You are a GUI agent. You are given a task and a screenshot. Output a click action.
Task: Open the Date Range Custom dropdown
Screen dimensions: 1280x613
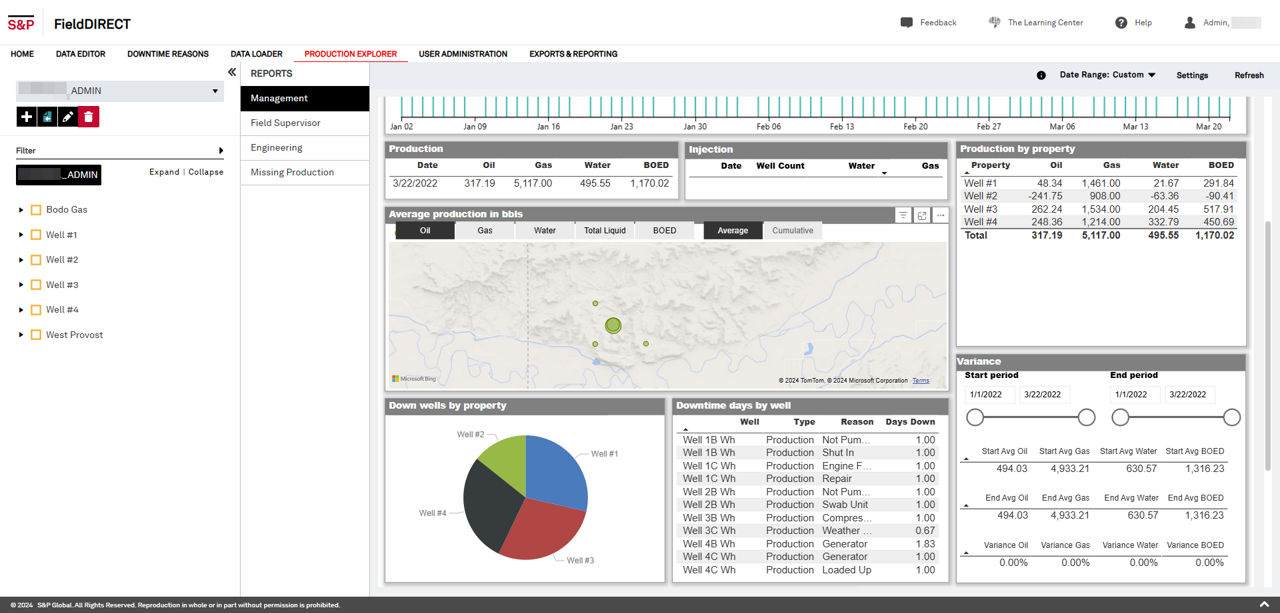1107,75
